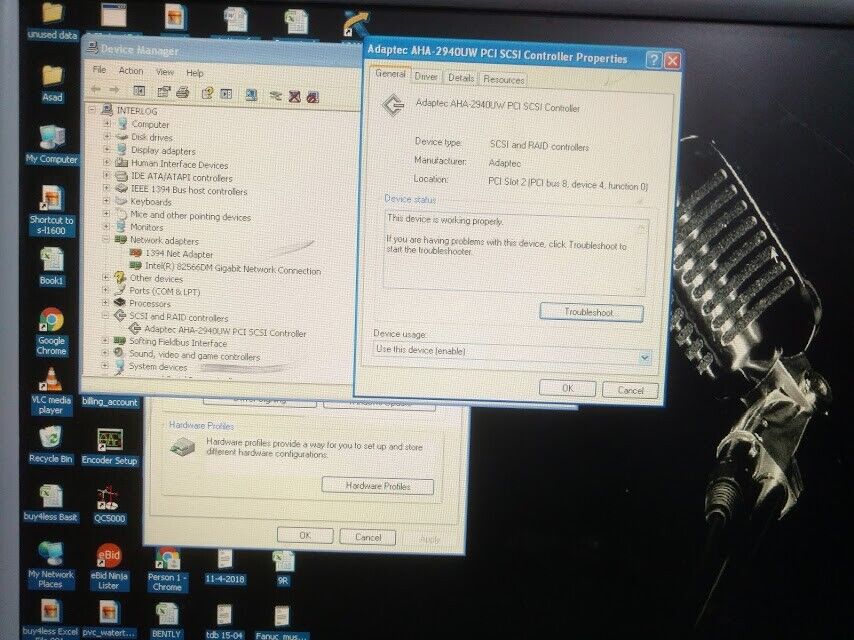Select the My Computer desktop icon

point(52,144)
